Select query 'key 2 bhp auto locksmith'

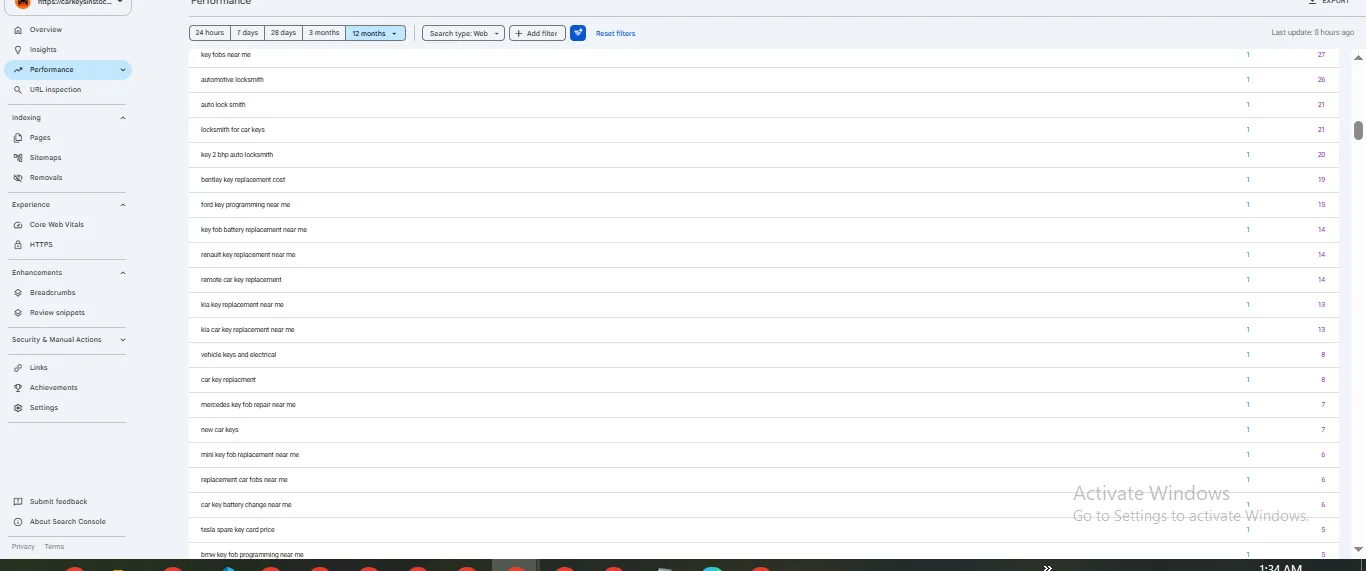(237, 155)
